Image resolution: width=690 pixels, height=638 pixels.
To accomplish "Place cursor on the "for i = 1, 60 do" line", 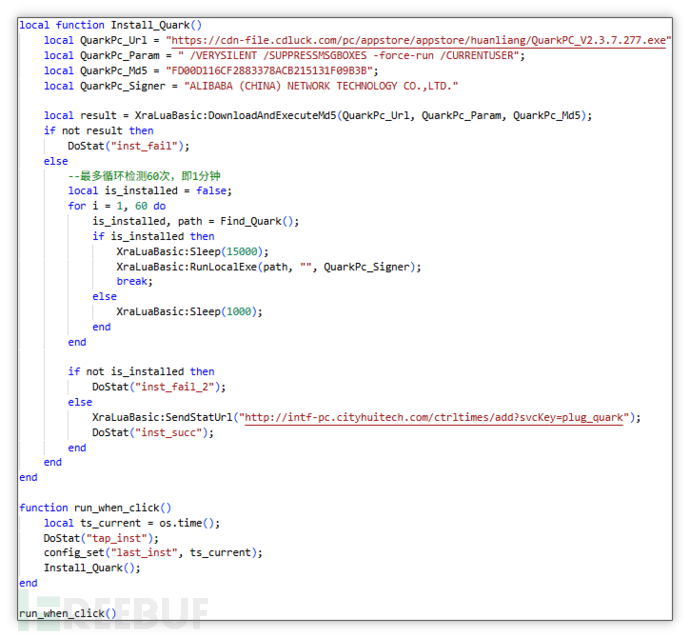I will (x=117, y=206).
